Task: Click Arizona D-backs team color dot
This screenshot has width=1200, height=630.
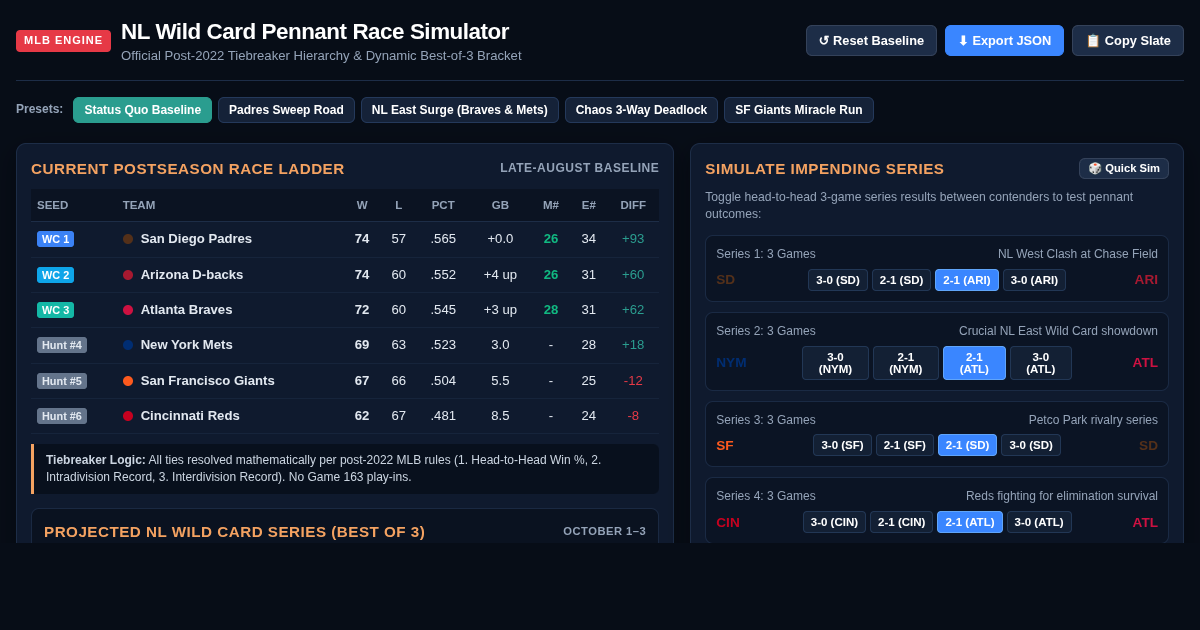Action: pyautogui.click(x=128, y=275)
